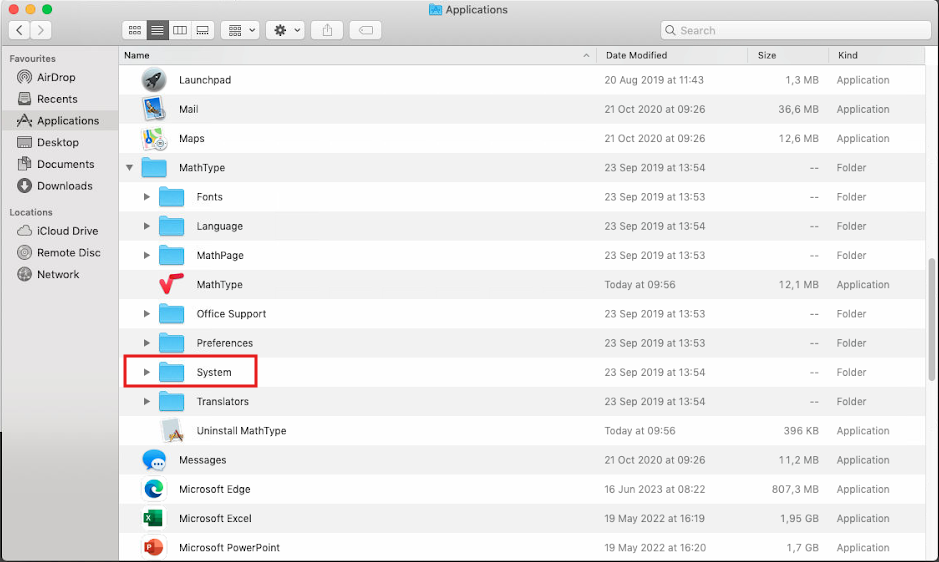The width and height of the screenshot is (939, 562).
Task: Switch to icon view
Action: (135, 30)
